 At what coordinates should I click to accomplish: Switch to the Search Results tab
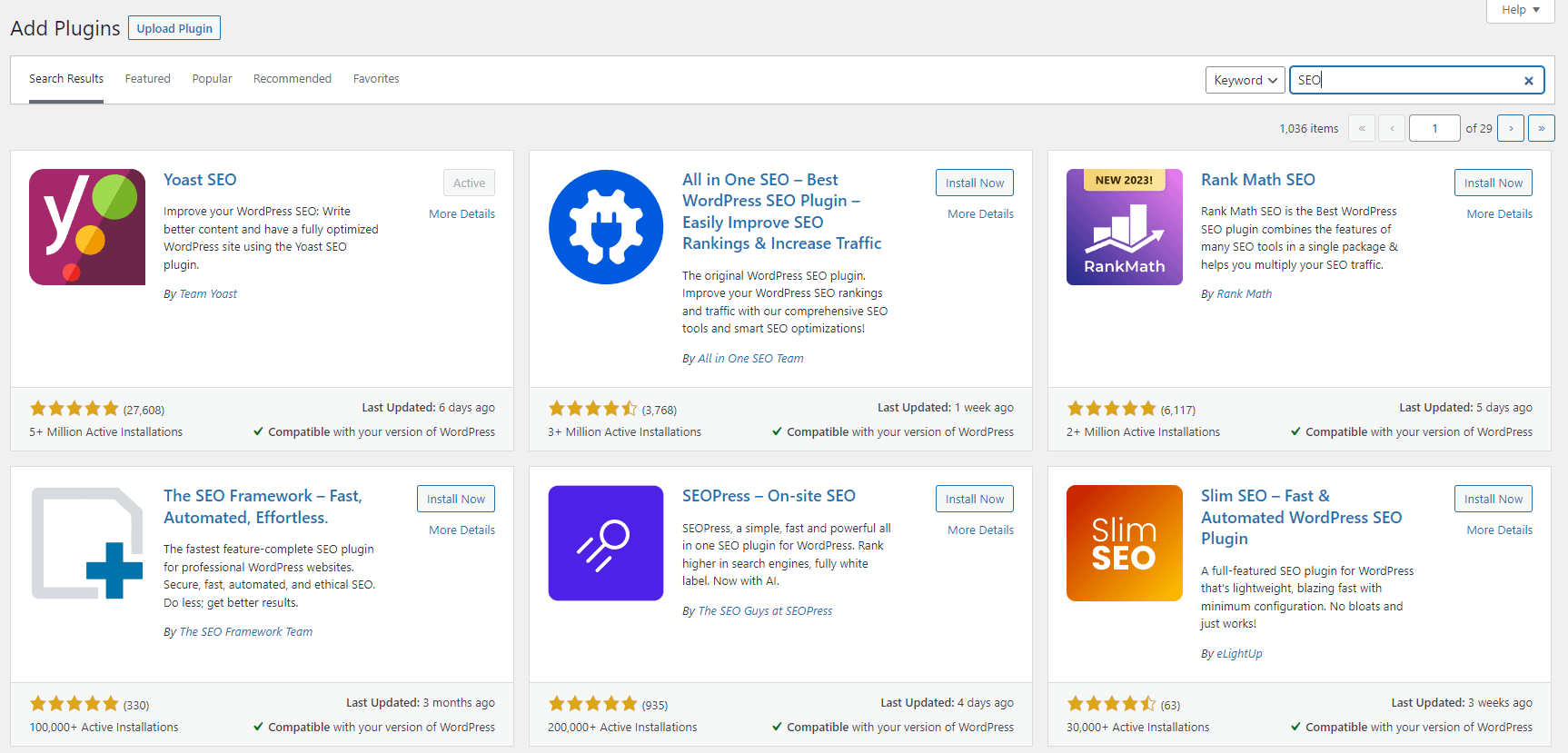(66, 79)
